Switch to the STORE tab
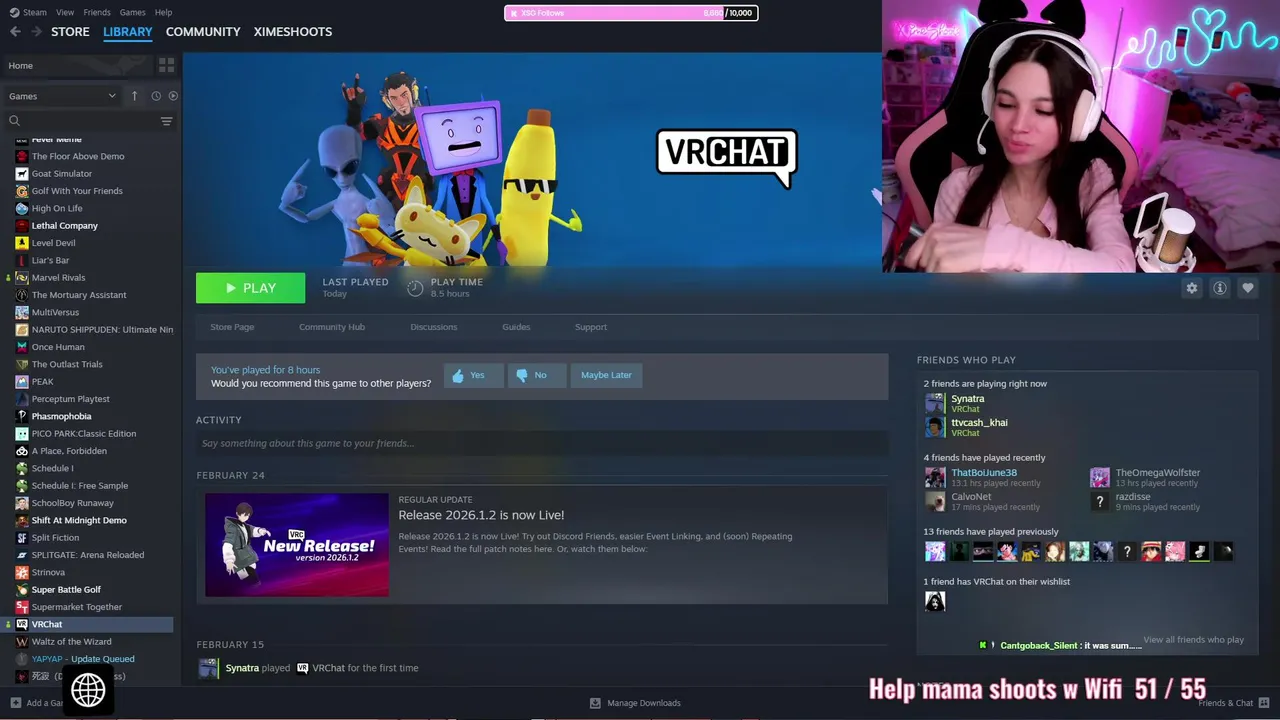 70,31
